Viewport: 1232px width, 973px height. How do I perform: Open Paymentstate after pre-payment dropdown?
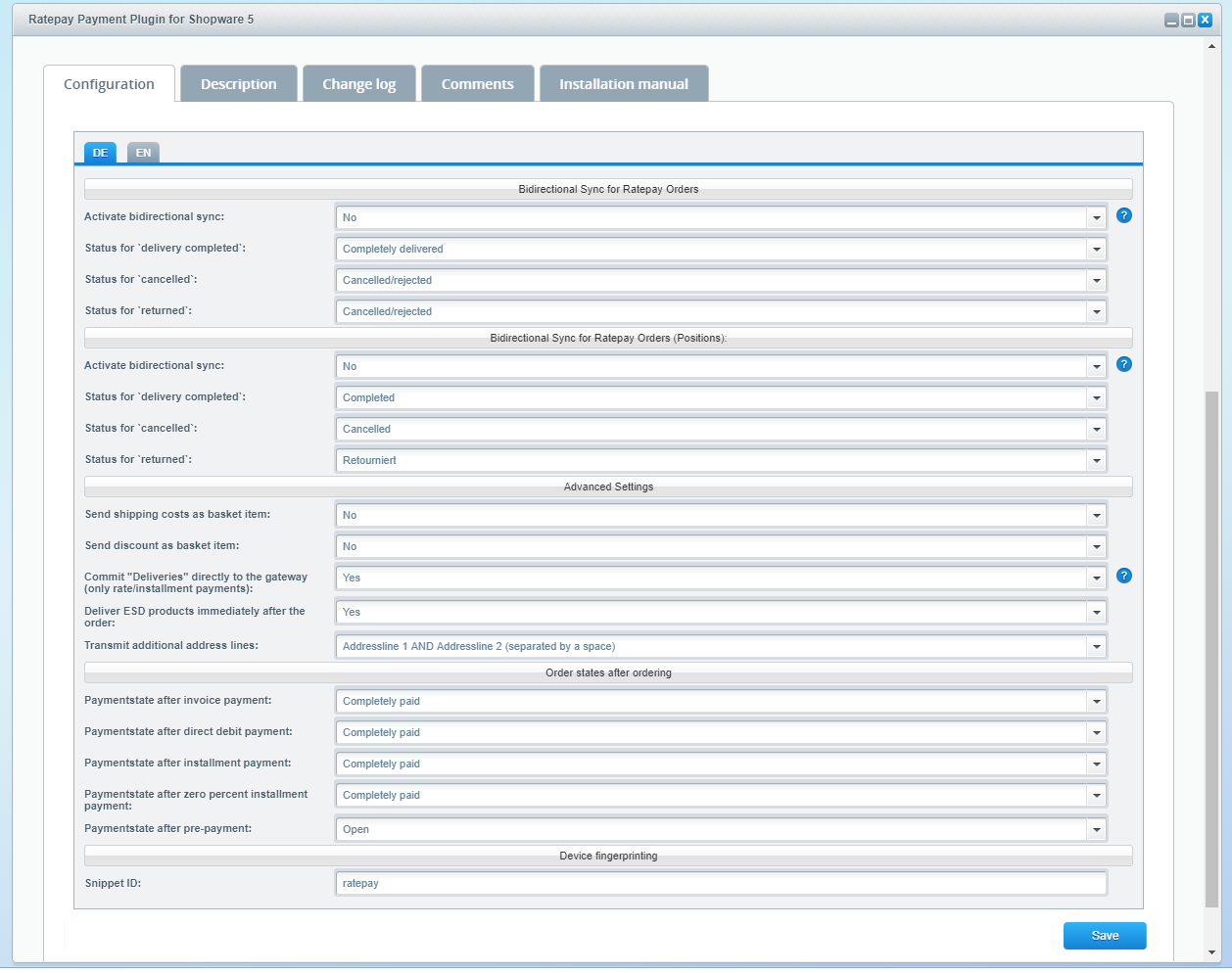pos(1096,830)
